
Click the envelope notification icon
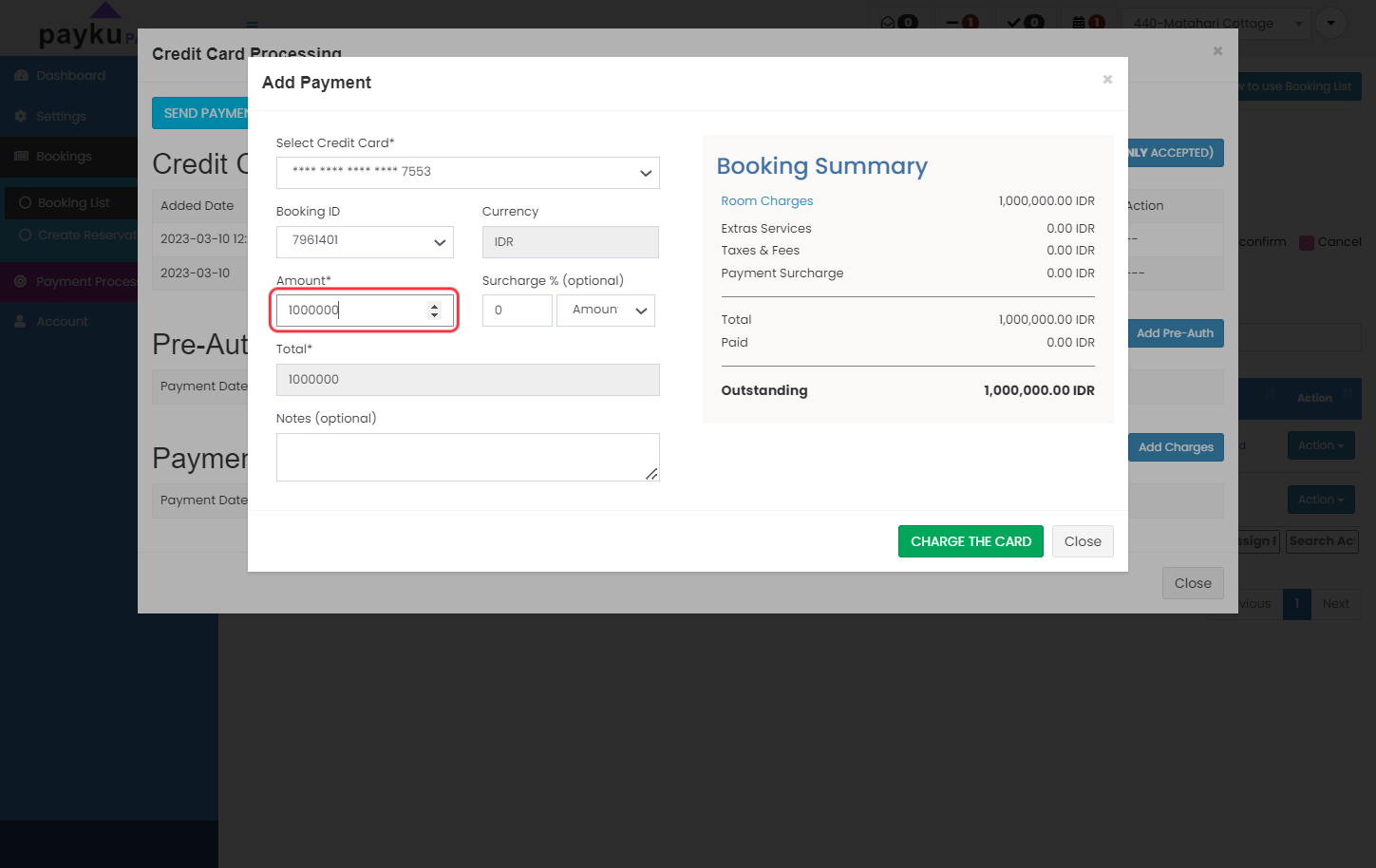click(889, 23)
